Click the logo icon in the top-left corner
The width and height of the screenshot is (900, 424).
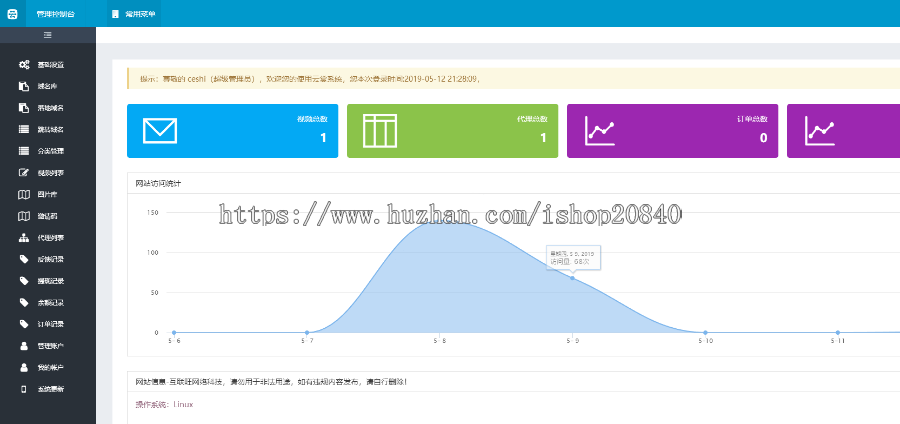[12, 14]
